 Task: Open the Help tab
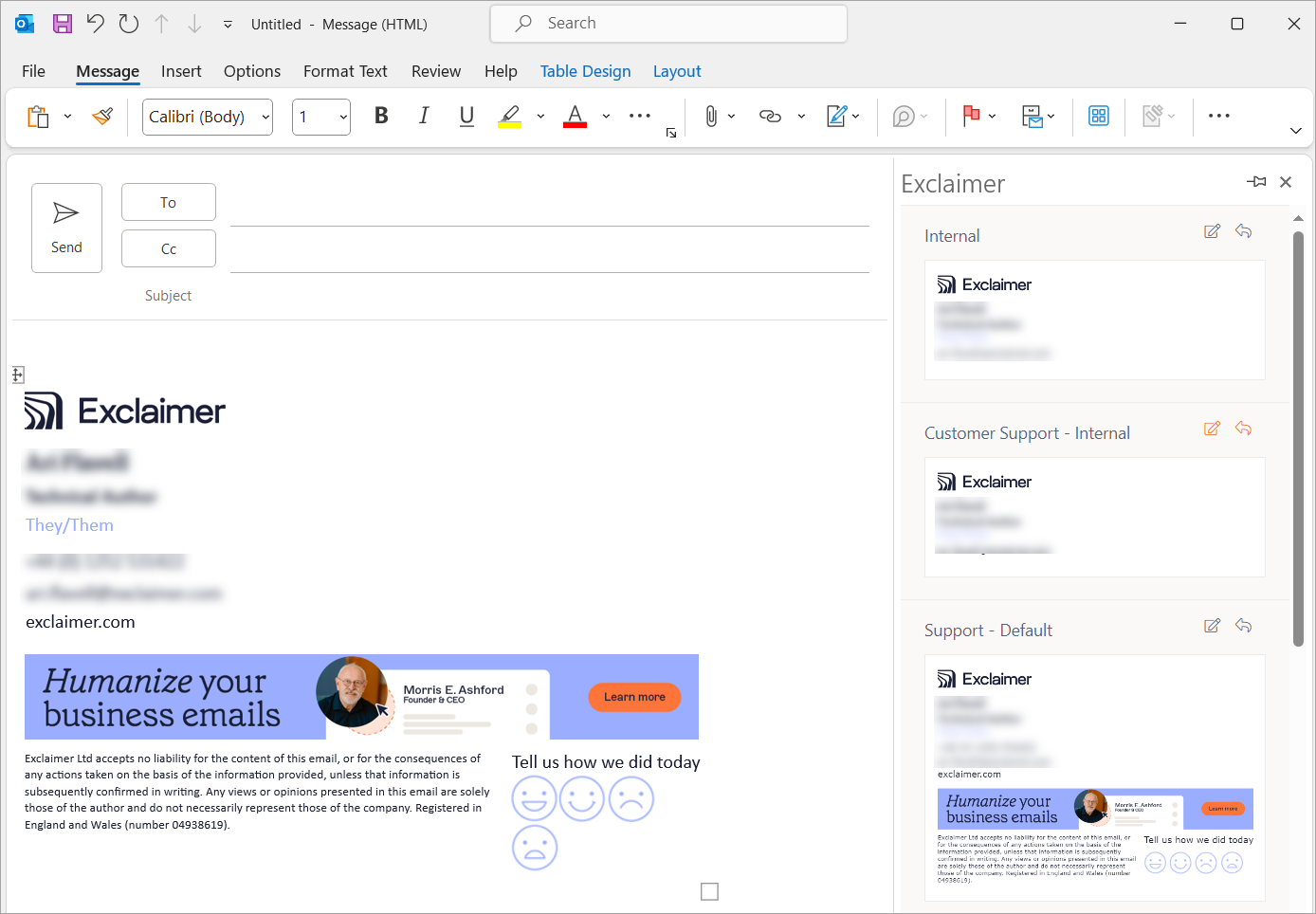point(501,71)
